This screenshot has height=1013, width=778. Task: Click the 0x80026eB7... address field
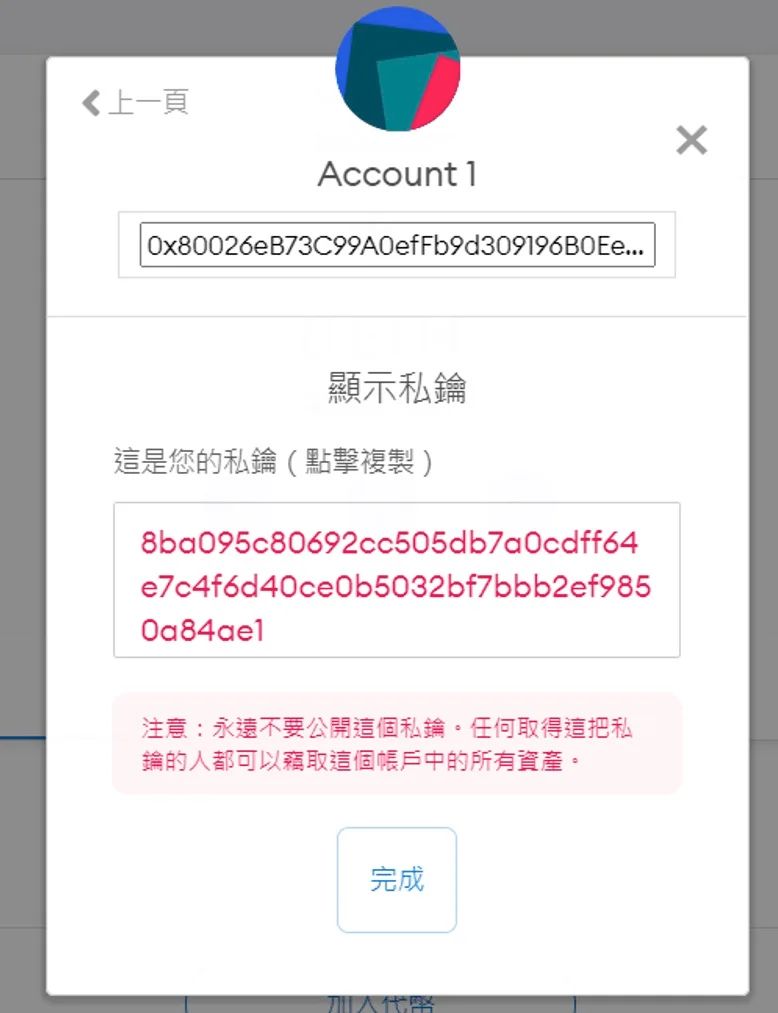tap(397, 245)
